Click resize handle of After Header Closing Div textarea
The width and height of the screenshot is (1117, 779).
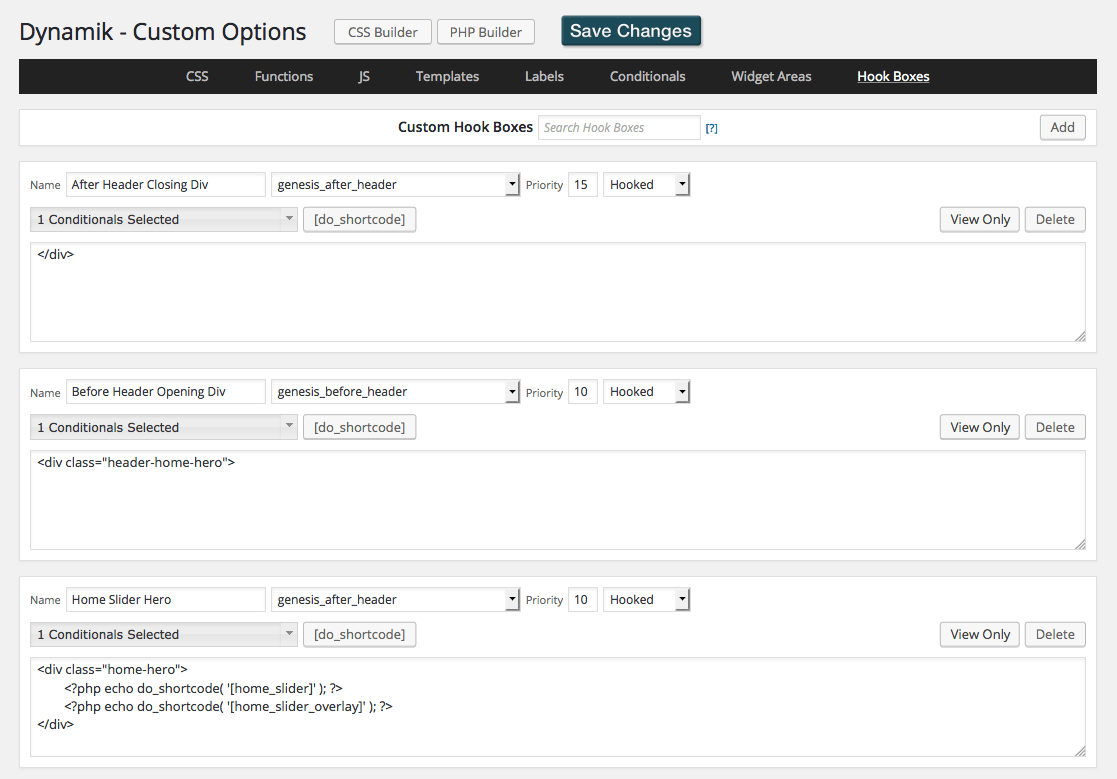point(1080,336)
